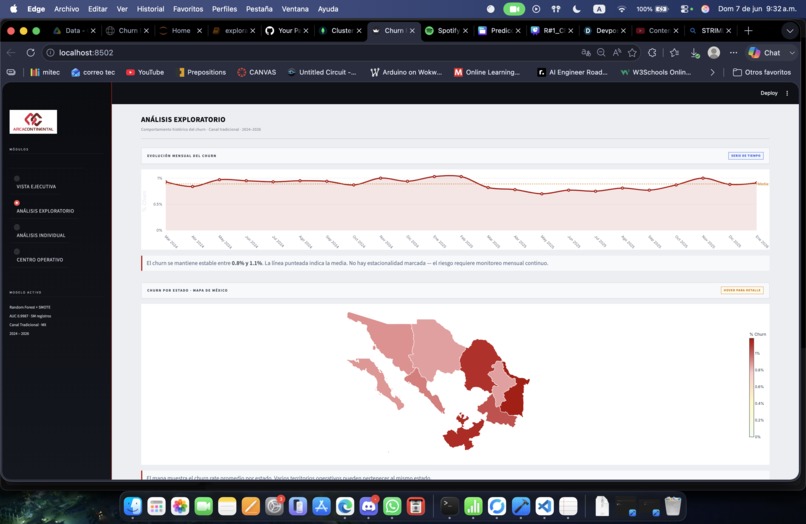806x524 pixels.
Task: Click the Edge profile avatar icon
Action: (x=713, y=52)
